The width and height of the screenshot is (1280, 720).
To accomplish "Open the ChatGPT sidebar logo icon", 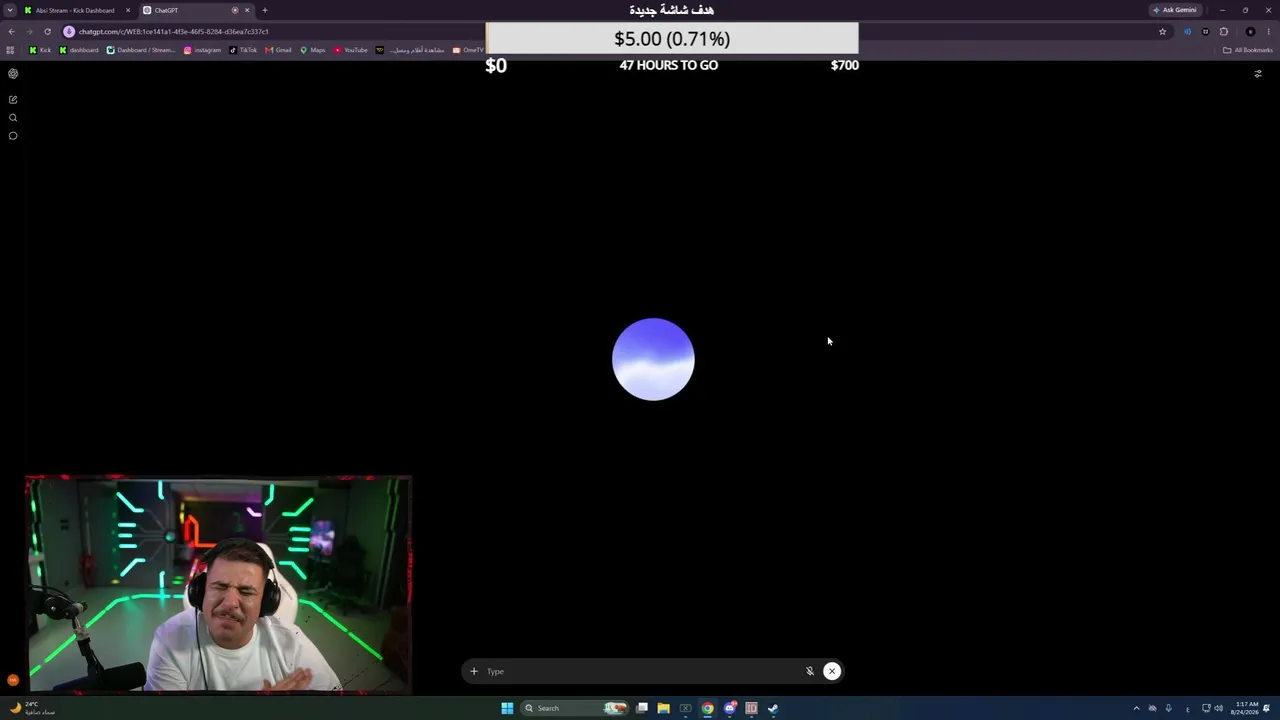I will [x=13, y=74].
